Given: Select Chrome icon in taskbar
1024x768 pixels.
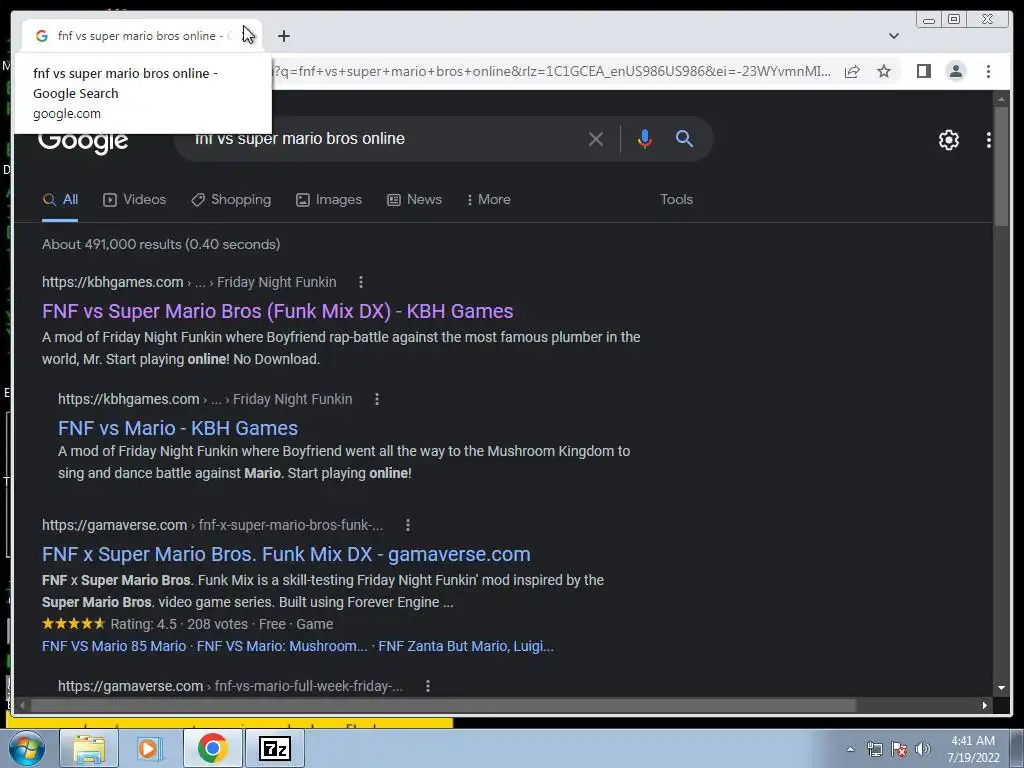Looking at the screenshot, I should coord(212,748).
